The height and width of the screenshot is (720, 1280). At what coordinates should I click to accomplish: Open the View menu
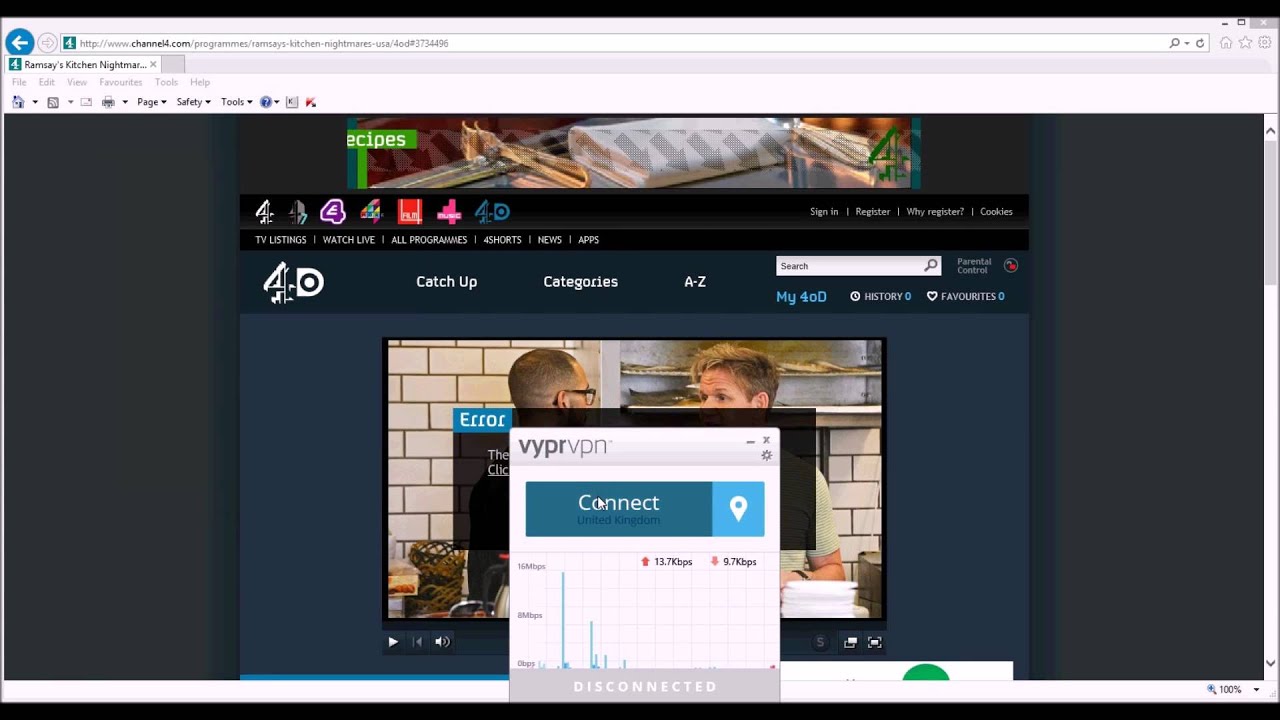click(x=77, y=82)
